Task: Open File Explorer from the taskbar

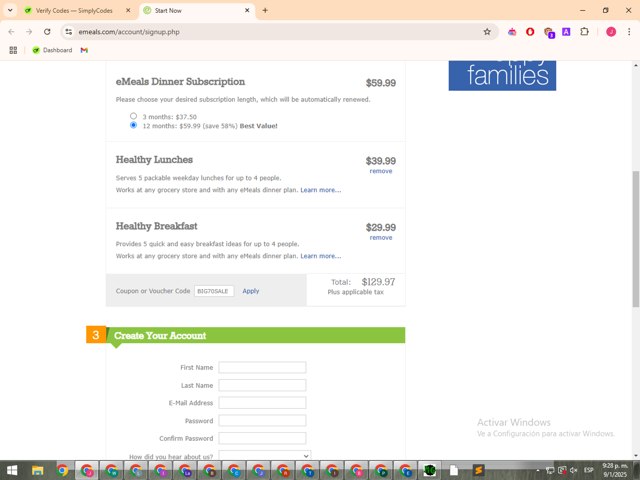Action: 38,470
